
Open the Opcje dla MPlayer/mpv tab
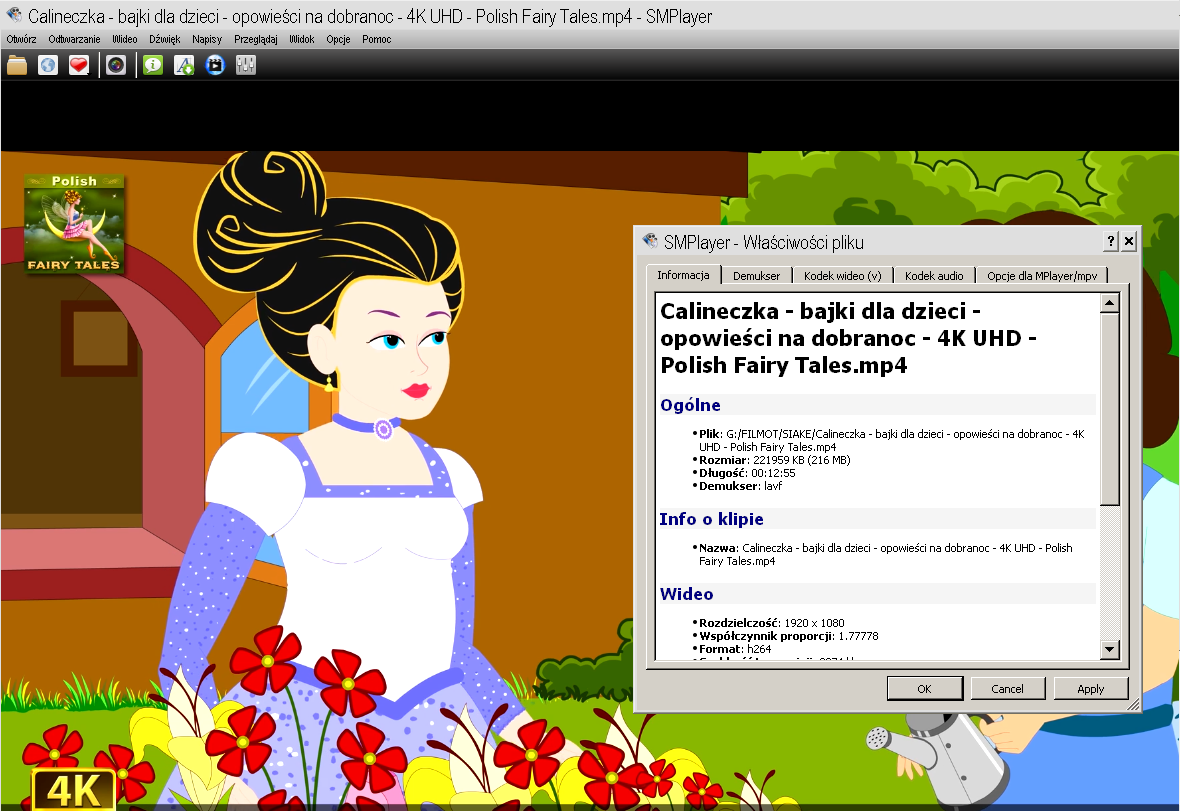pos(1042,276)
